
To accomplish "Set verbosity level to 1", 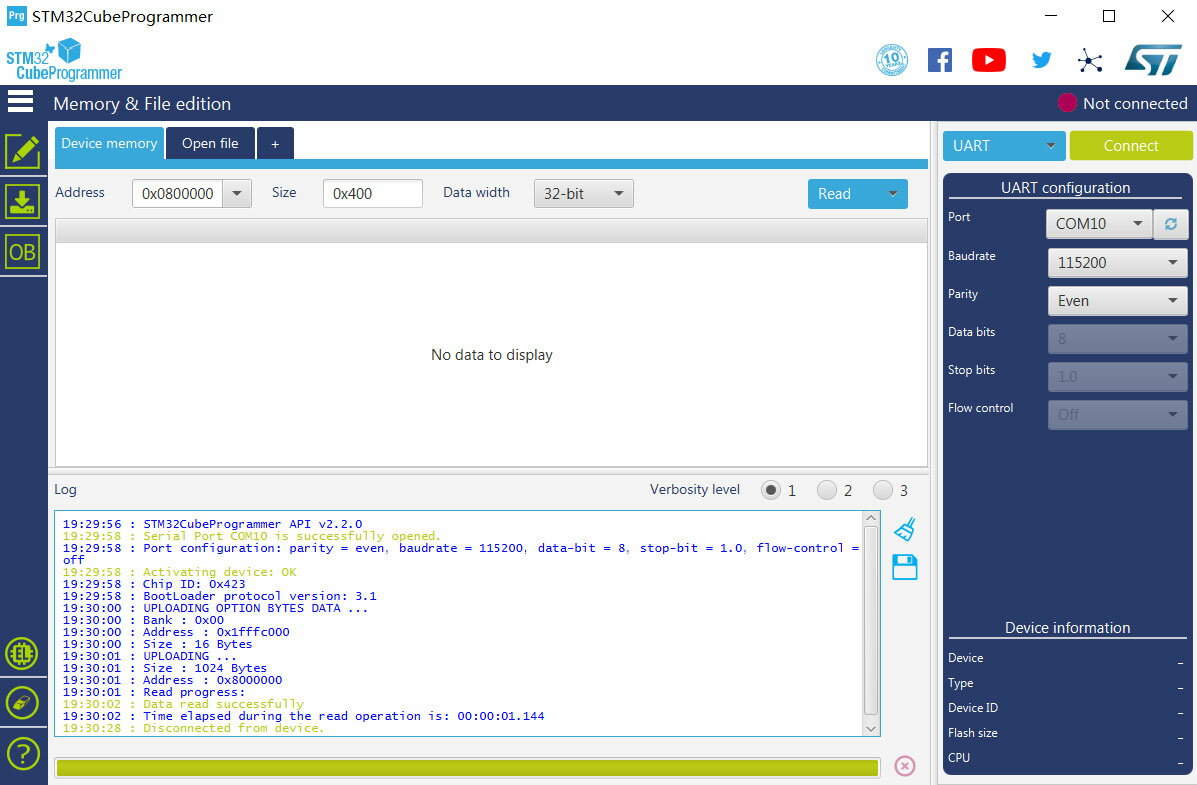I will [x=771, y=490].
